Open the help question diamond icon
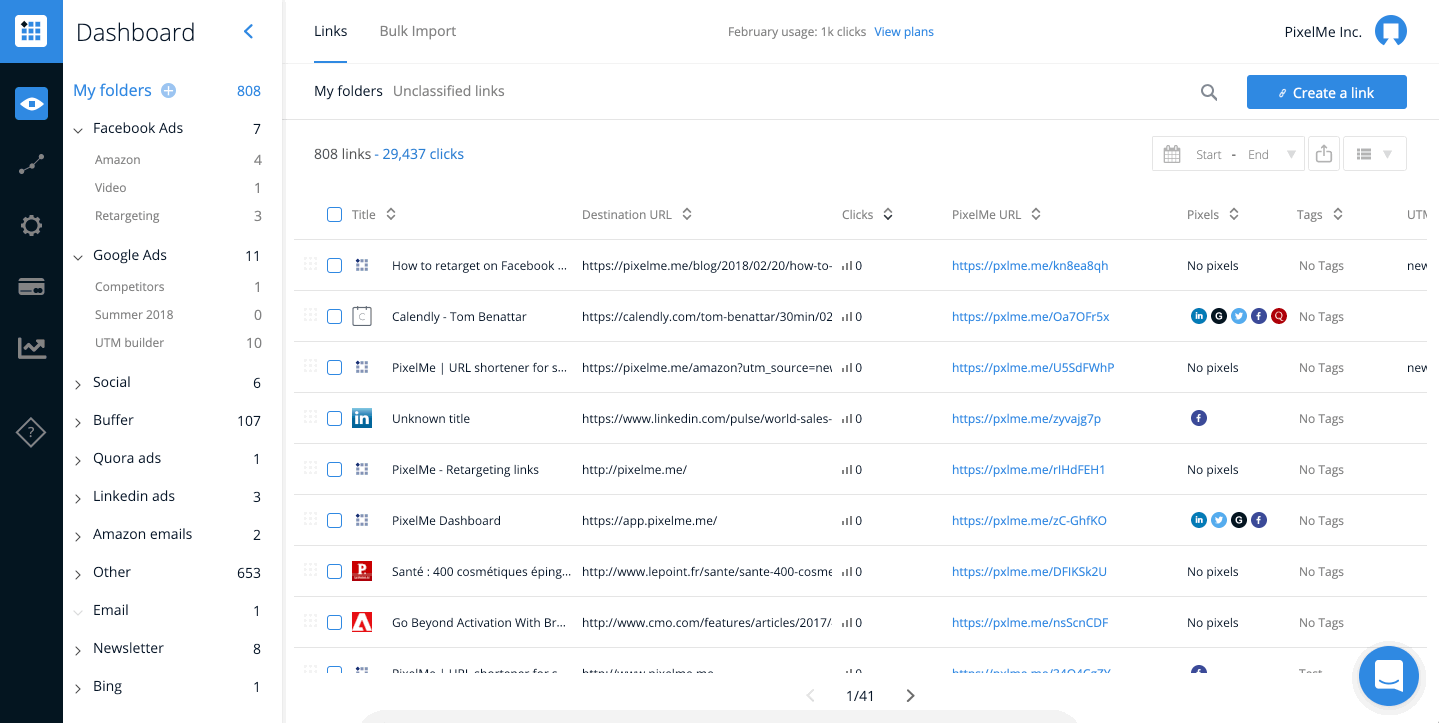The image size is (1439, 723). click(31, 433)
